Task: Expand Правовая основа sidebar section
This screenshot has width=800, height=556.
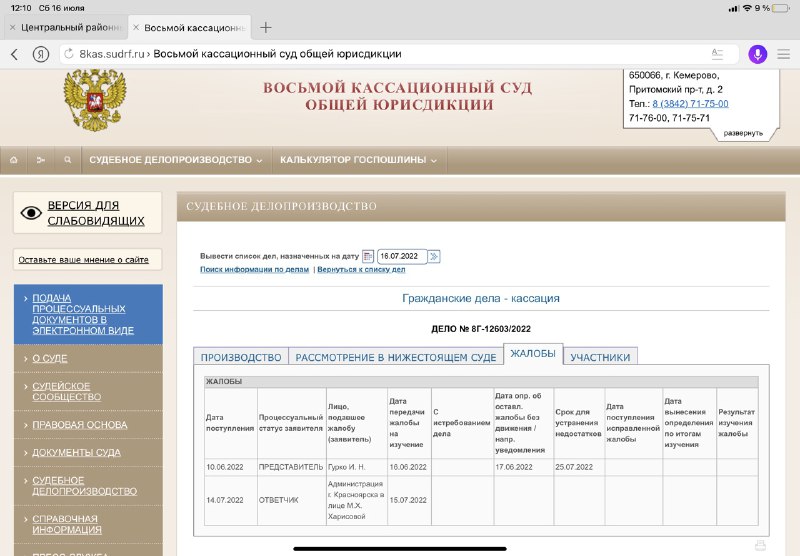Action: [x=80, y=425]
